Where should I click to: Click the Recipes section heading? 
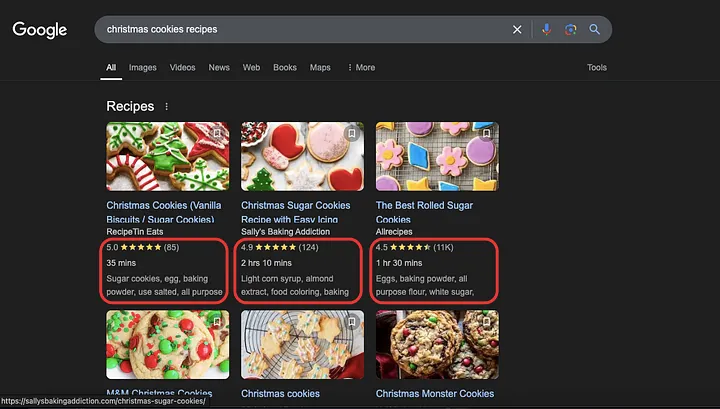pyautogui.click(x=130, y=106)
